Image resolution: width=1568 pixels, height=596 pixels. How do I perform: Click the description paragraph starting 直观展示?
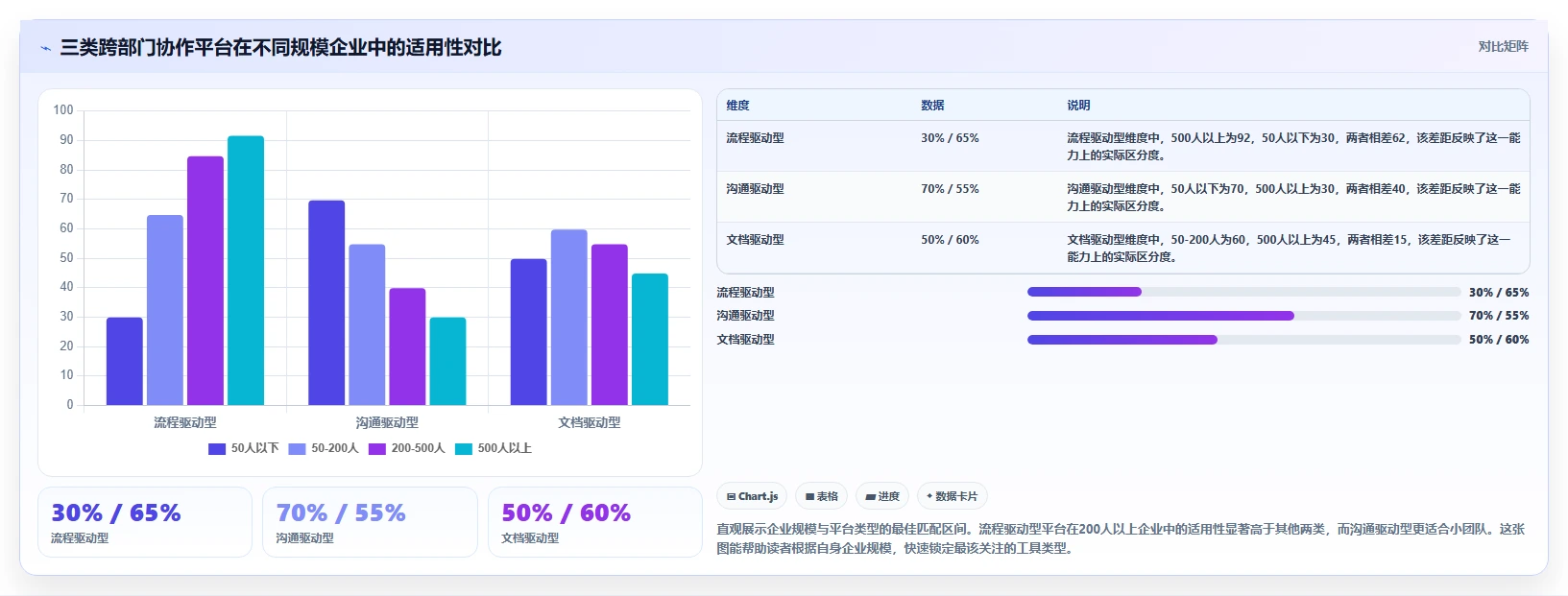(1121, 538)
